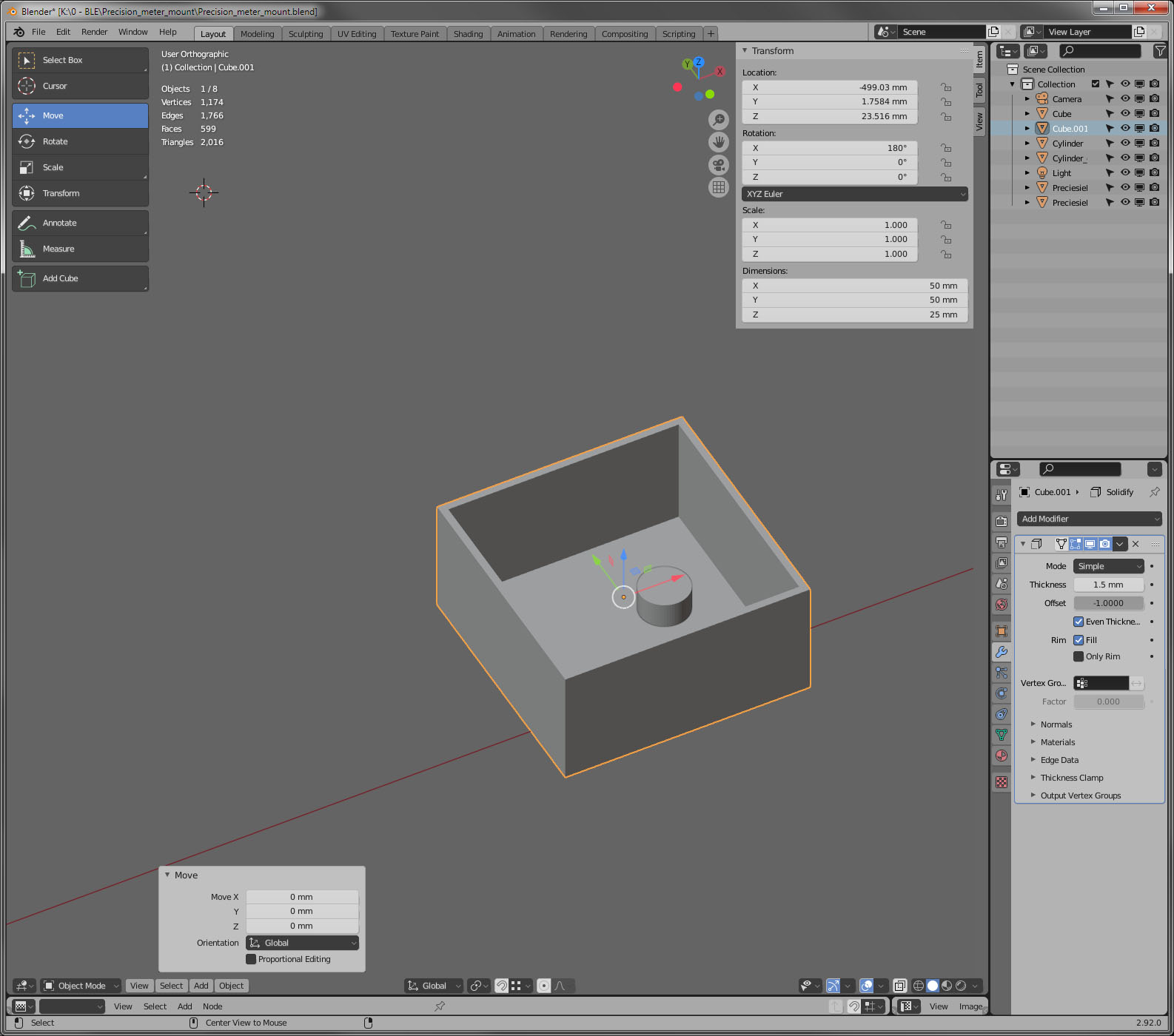Open the XYZ Euler rotation mode dropdown
Image resolution: width=1174 pixels, height=1036 pixels.
click(x=855, y=194)
